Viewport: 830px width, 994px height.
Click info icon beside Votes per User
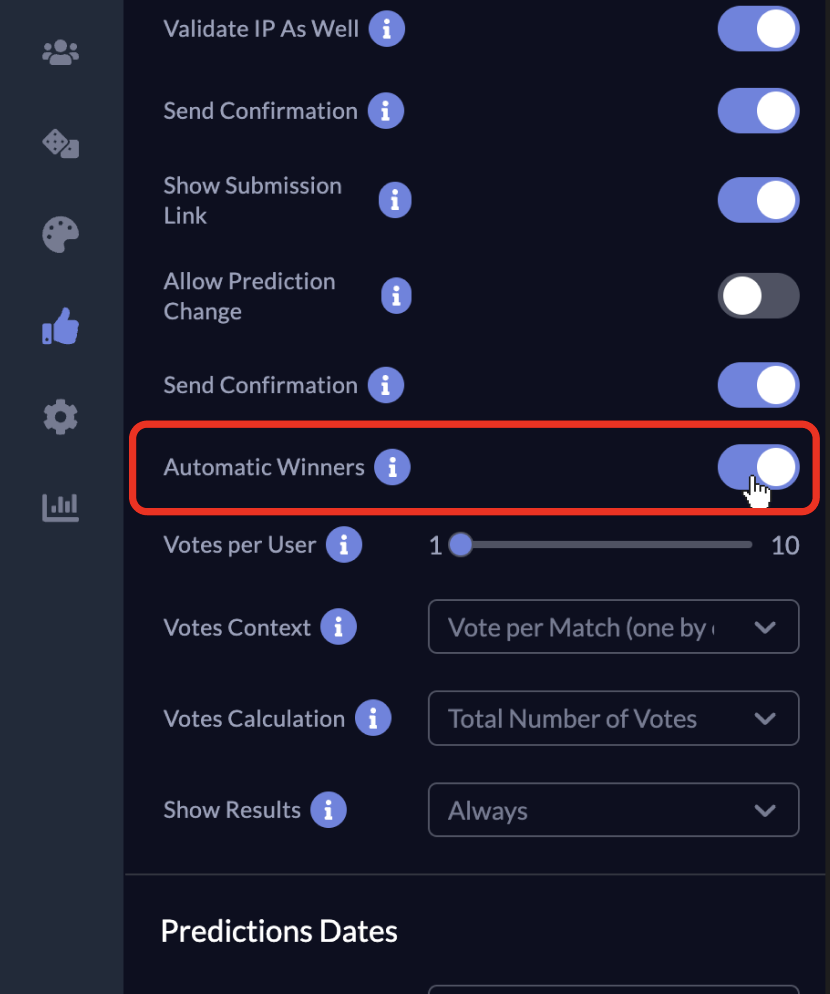pos(344,545)
